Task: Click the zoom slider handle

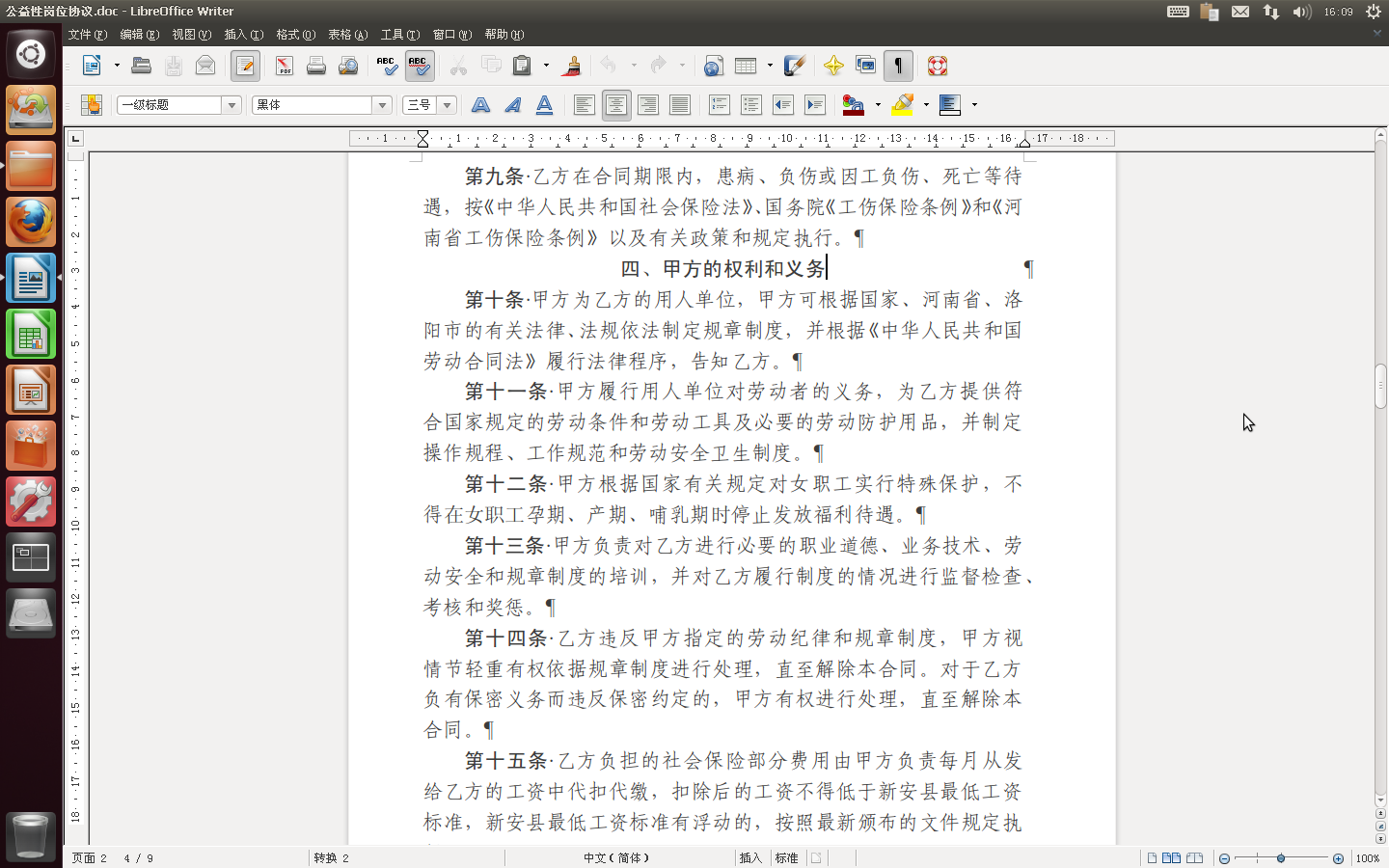Action: [x=1281, y=858]
